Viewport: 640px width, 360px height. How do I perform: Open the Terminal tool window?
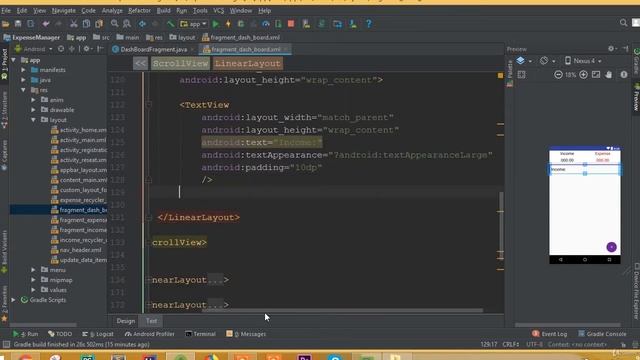click(200, 334)
